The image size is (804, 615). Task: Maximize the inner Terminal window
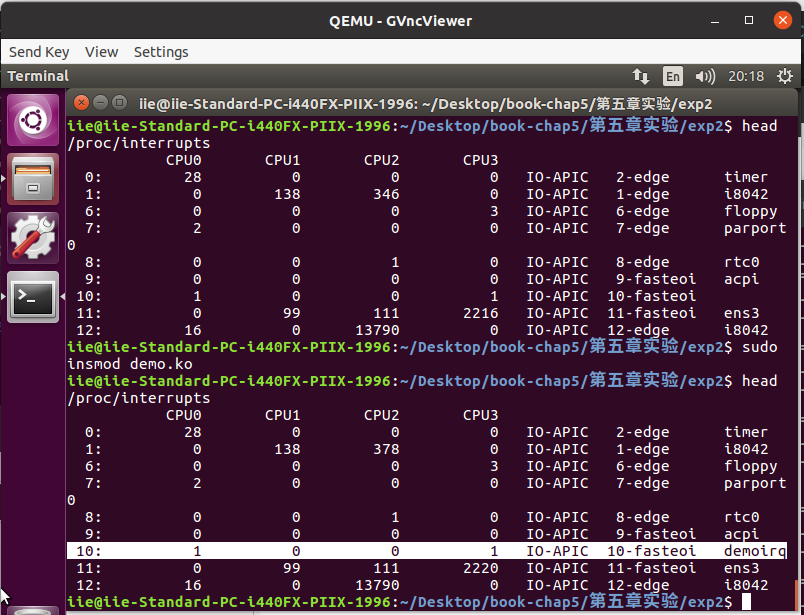point(119,103)
